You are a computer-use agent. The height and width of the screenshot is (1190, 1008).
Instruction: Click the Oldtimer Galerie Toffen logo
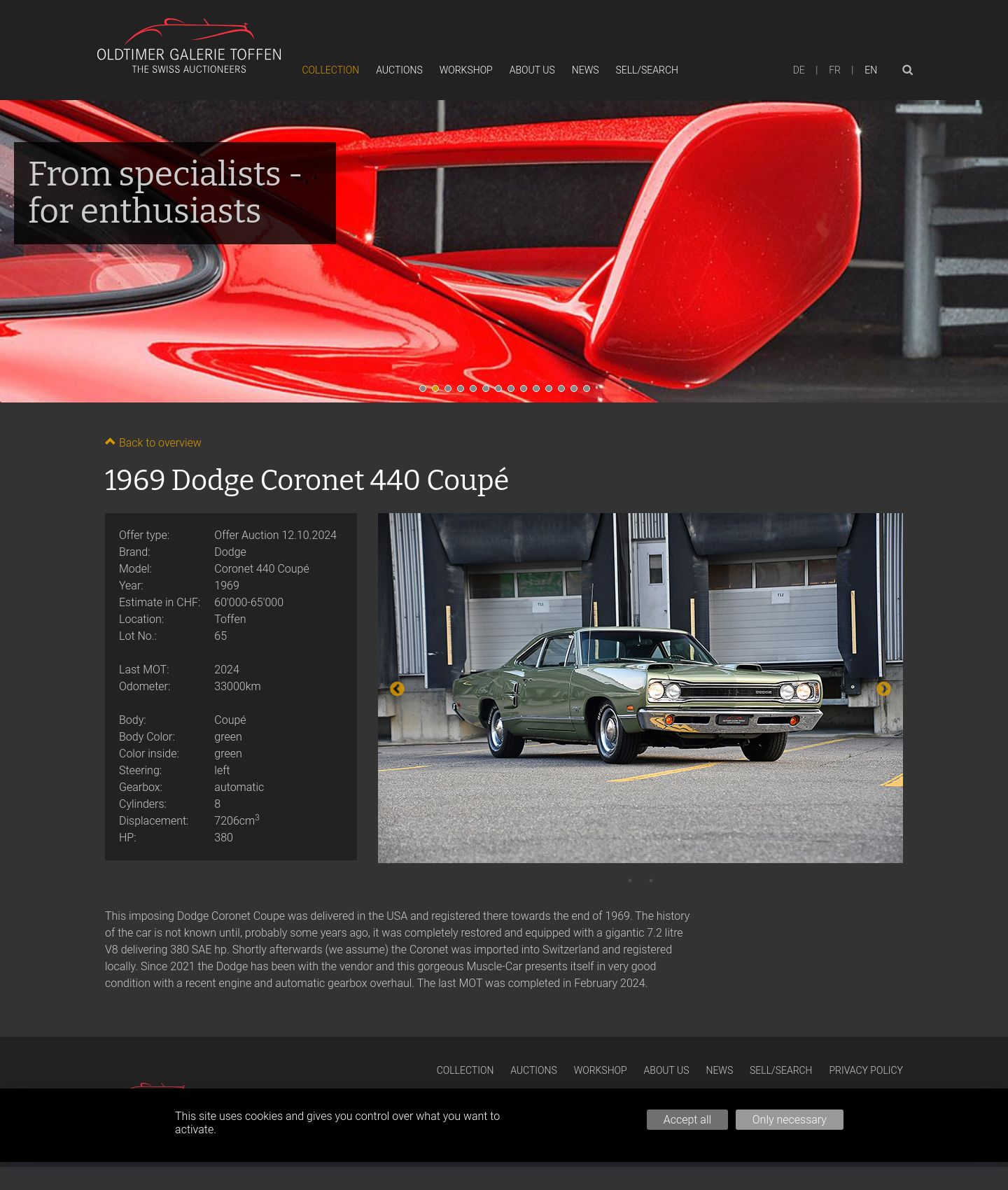coord(189,46)
